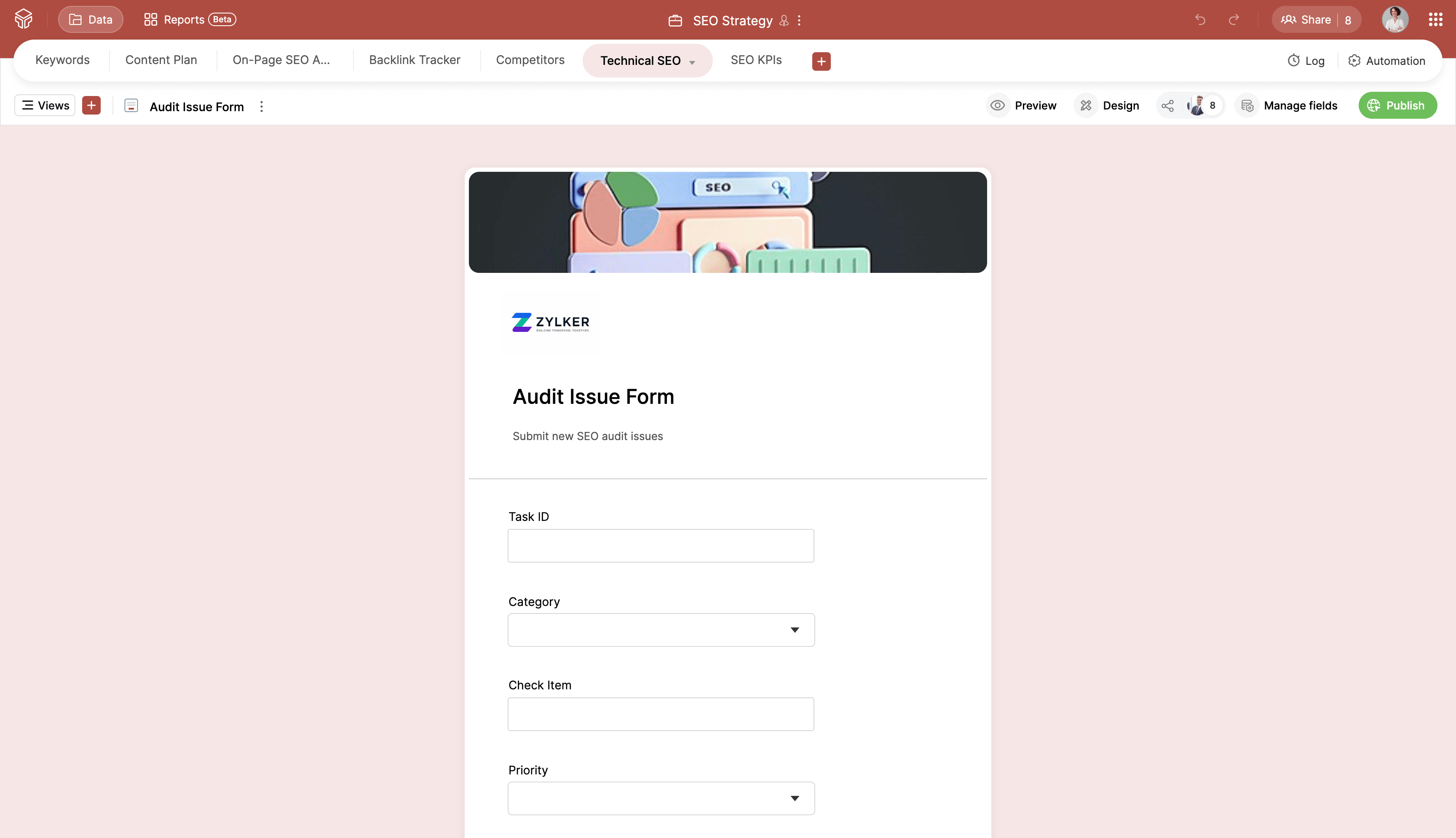Viewport: 1456px width, 838px height.
Task: Click the Check Item field label
Action: point(539,685)
